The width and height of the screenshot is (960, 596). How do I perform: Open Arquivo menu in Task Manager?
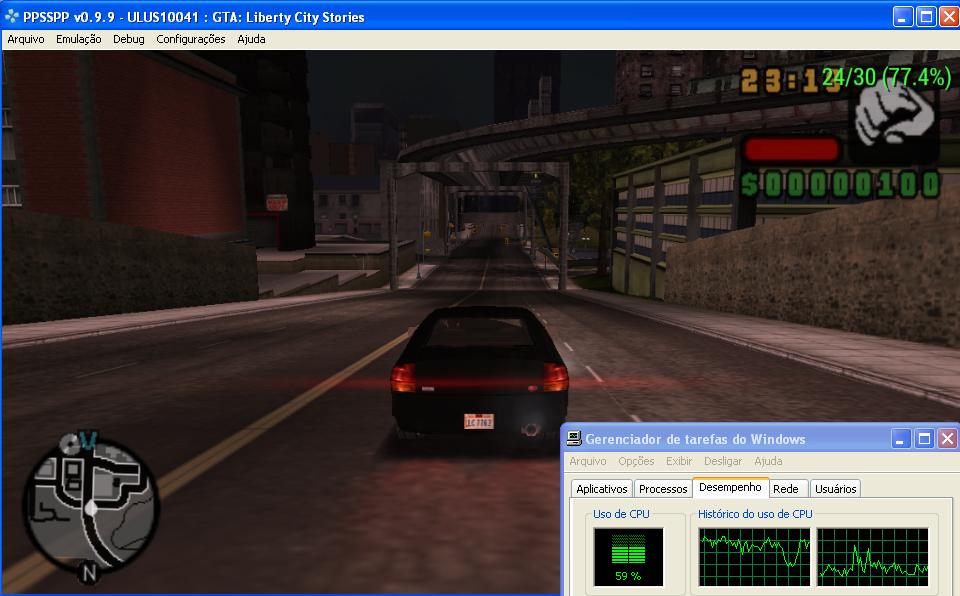tap(588, 461)
